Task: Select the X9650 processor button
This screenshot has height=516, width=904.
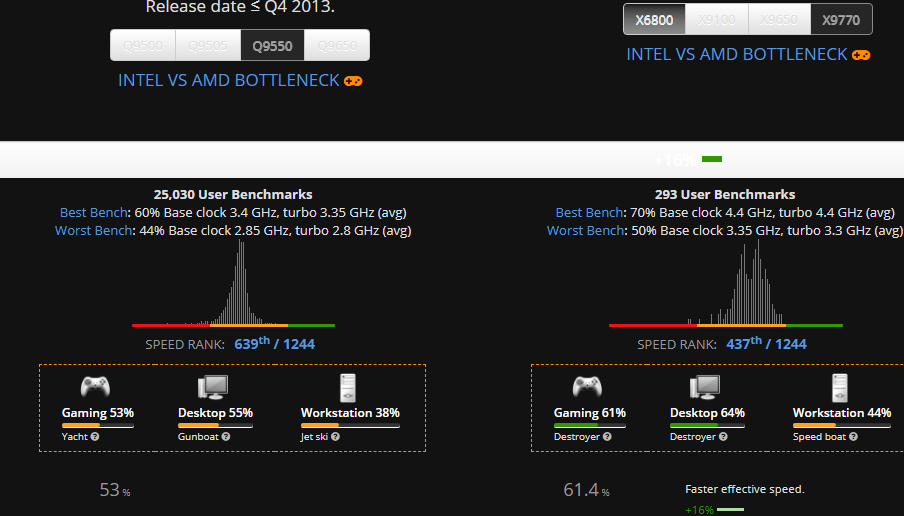Action: pos(779,20)
